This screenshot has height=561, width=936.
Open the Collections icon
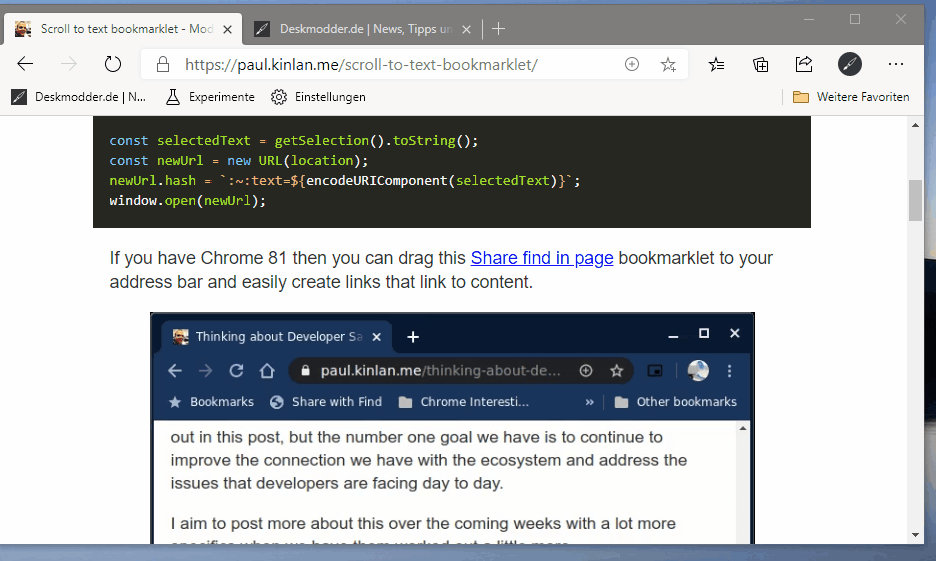[x=760, y=64]
